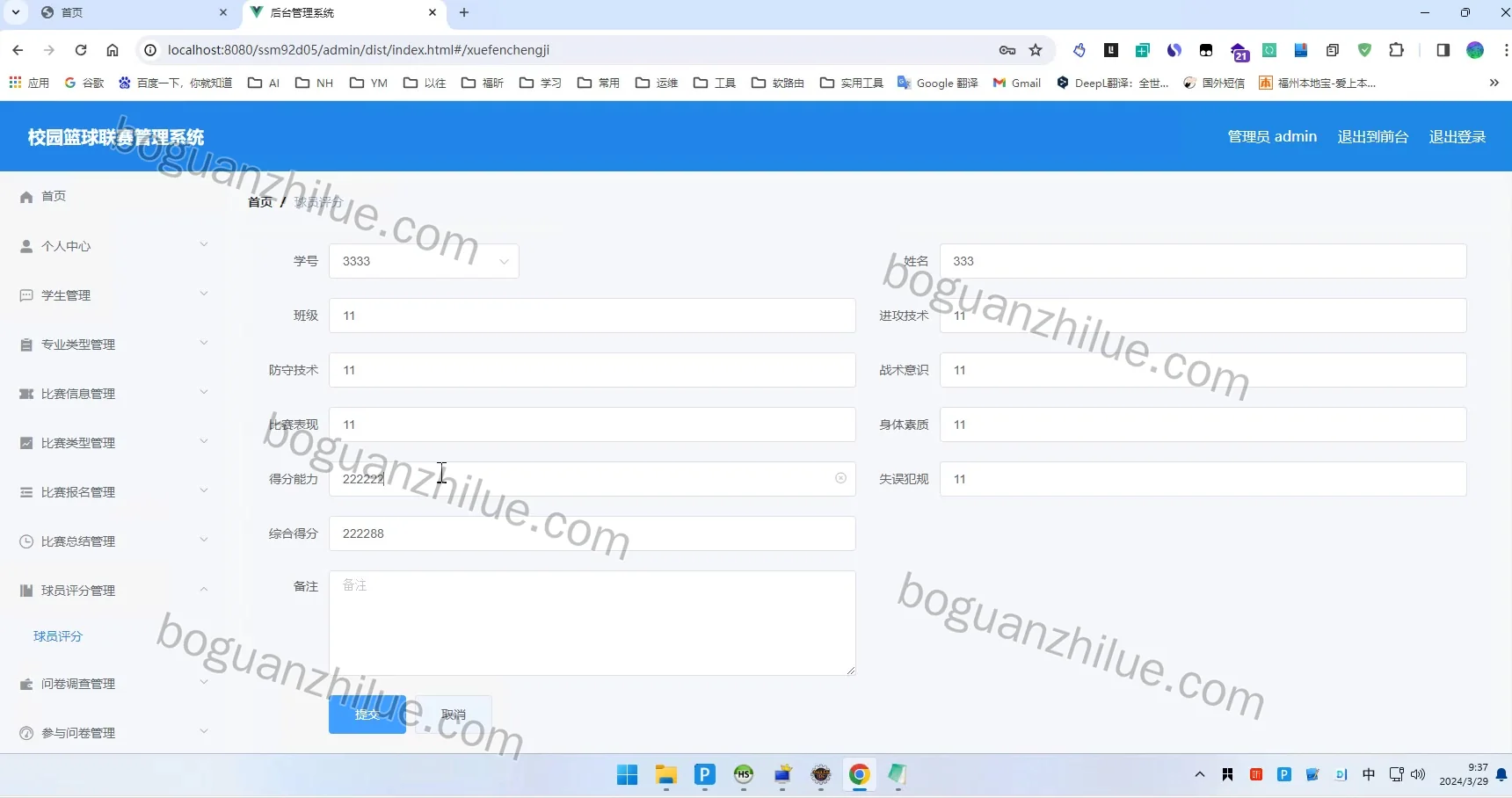This screenshot has width=1512, height=798.
Task: Switch to the 首页 browser tab
Action: click(x=134, y=12)
